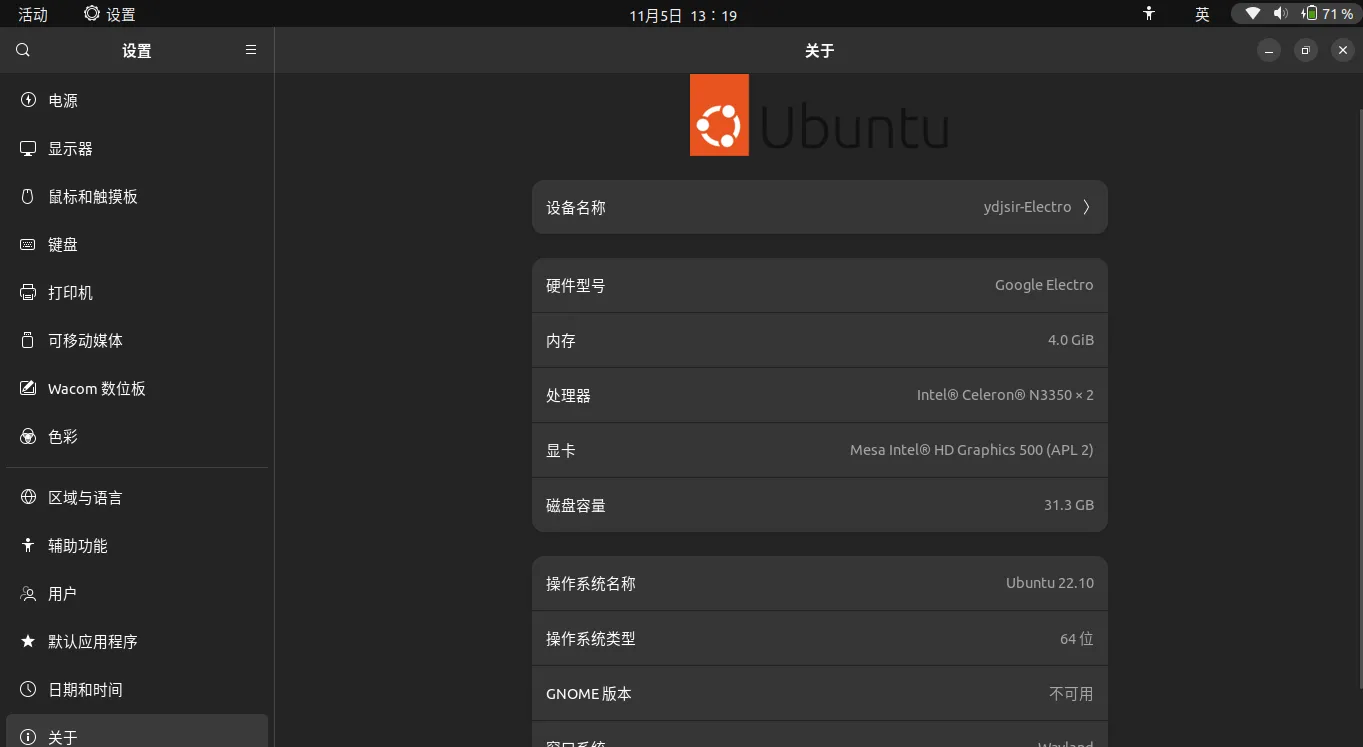Select the 色彩 color settings
This screenshot has width=1363, height=747.
[x=63, y=437]
